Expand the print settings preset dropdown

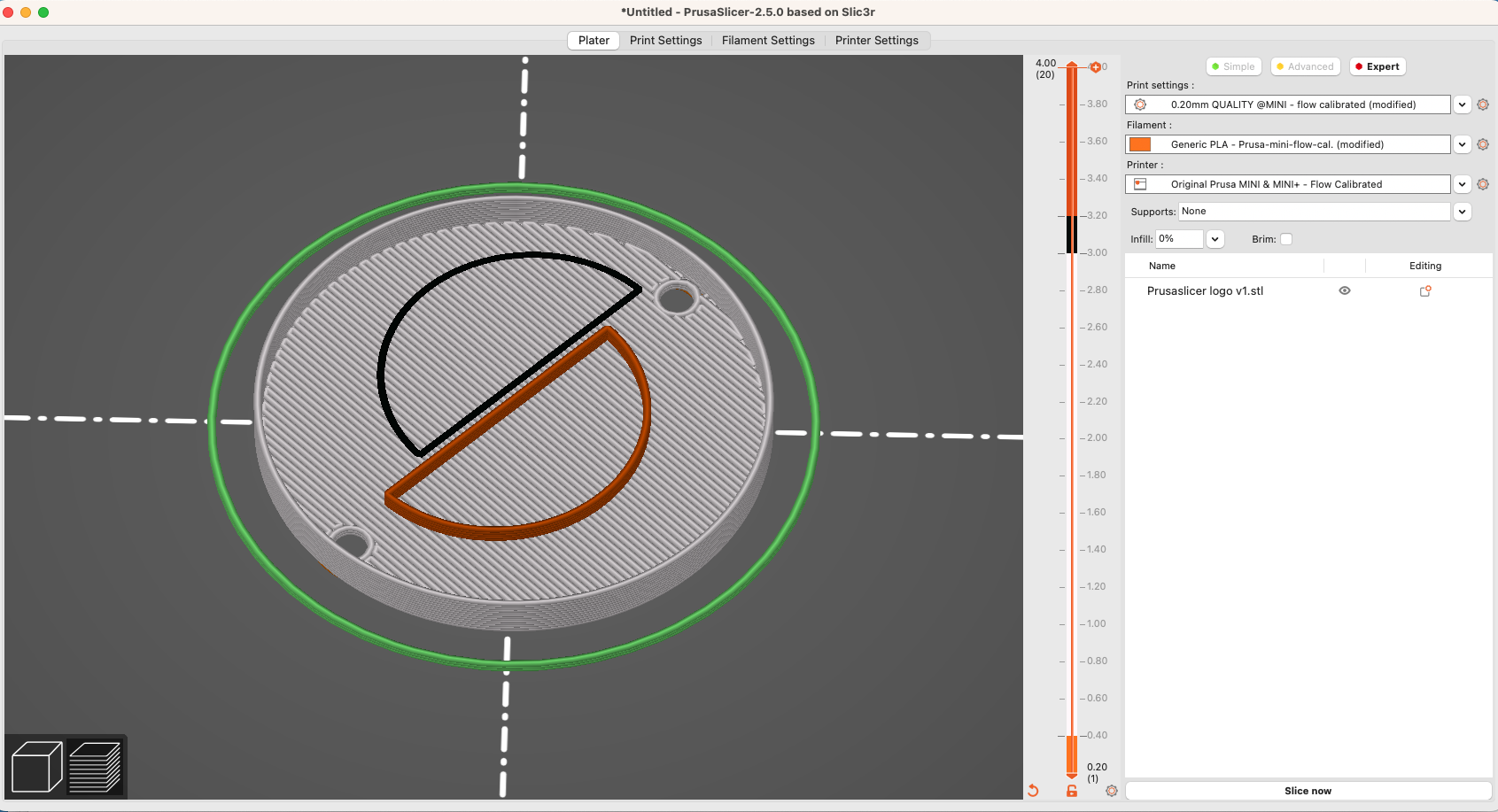click(1463, 104)
